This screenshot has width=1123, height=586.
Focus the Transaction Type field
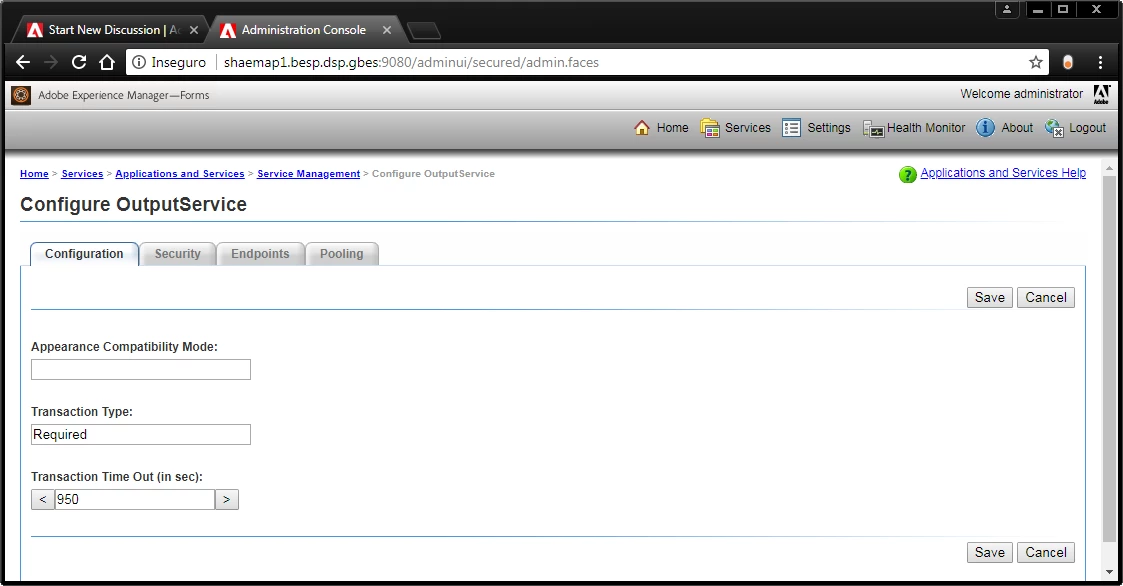click(141, 435)
